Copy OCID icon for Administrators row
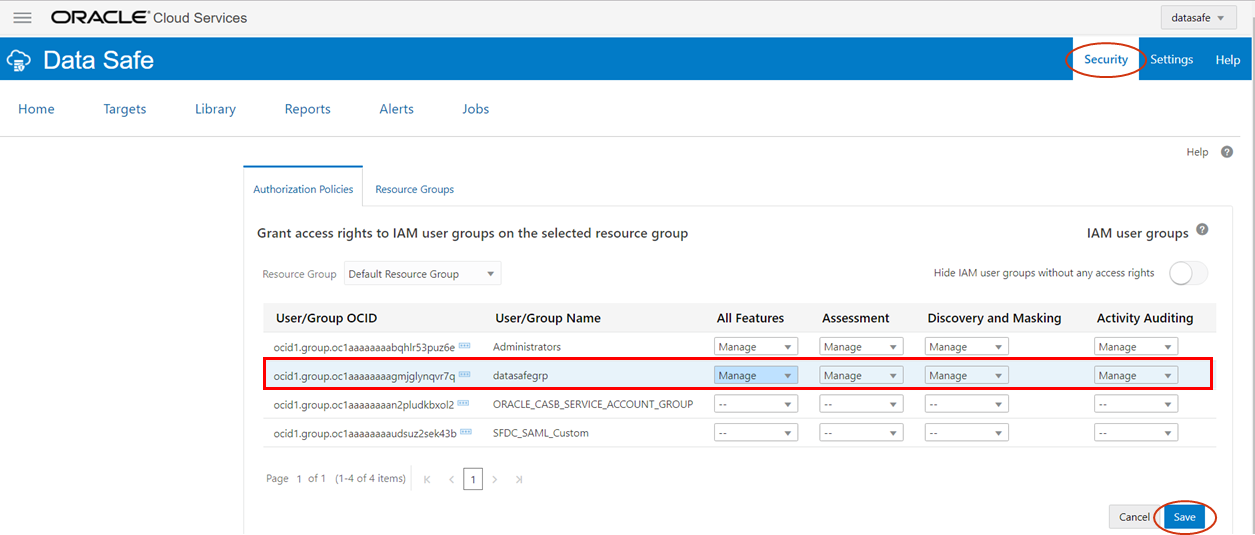Screen dimensions: 1255x535 point(465,346)
